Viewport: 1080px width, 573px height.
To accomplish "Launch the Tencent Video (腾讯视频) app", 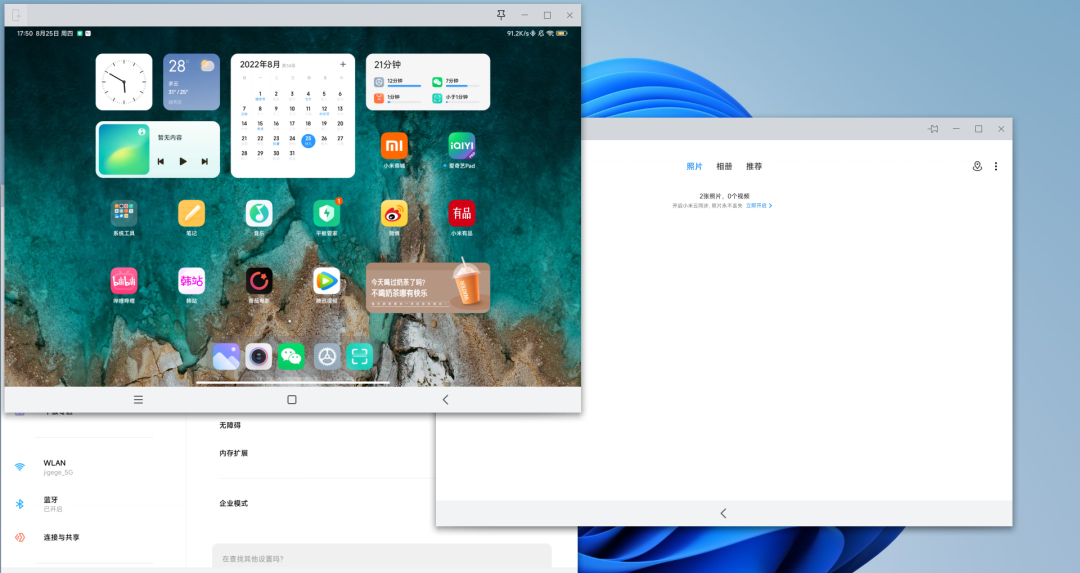I will click(326, 281).
